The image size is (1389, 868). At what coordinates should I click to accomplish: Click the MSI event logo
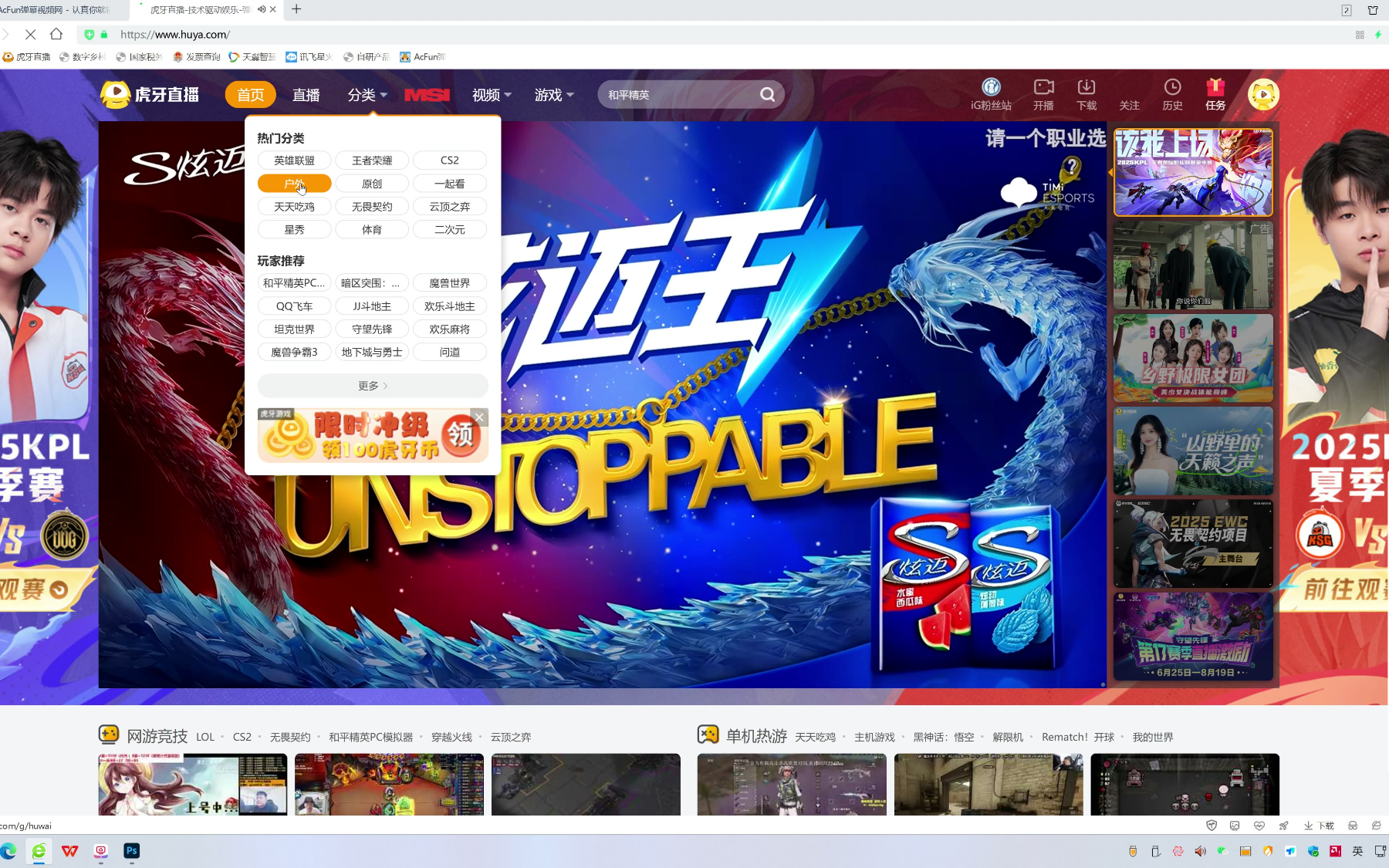point(428,95)
